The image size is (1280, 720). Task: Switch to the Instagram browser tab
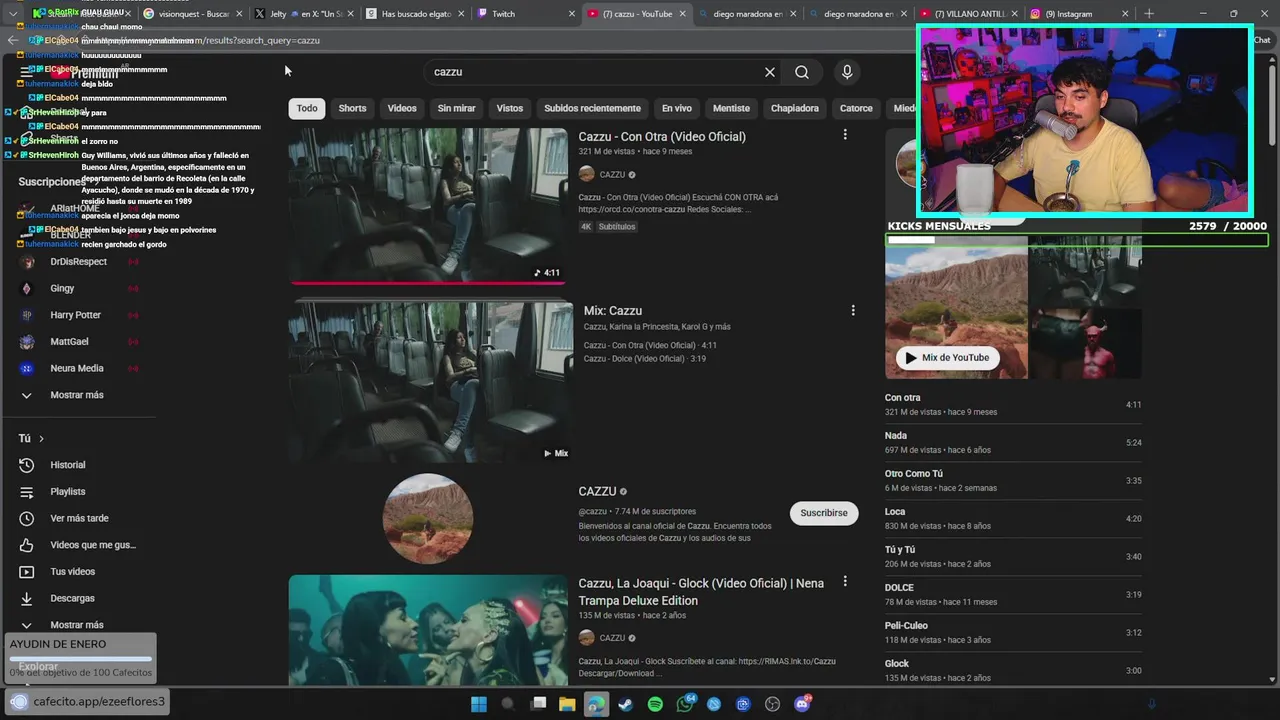coord(1078,13)
